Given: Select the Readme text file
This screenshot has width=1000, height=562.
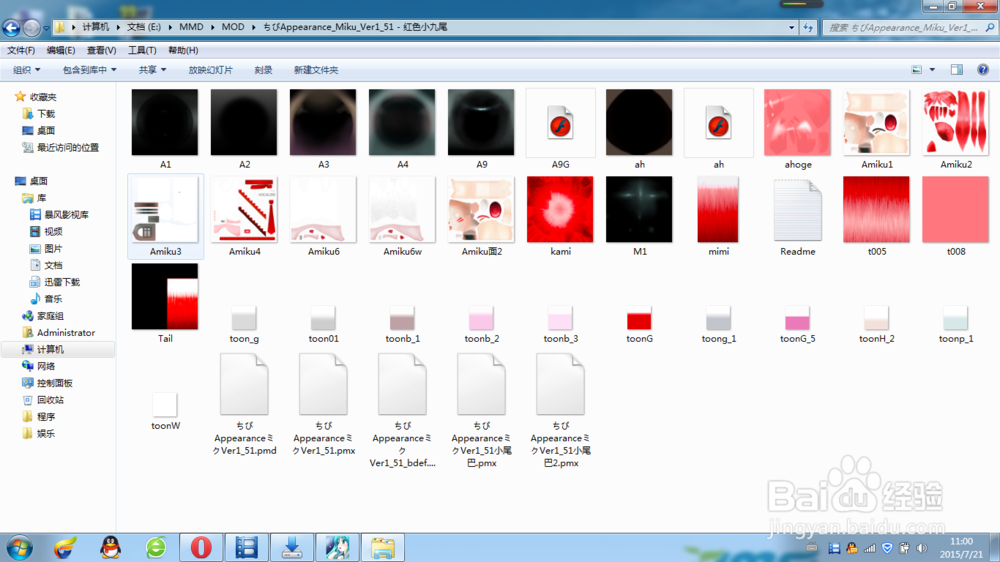Looking at the screenshot, I should [x=797, y=211].
